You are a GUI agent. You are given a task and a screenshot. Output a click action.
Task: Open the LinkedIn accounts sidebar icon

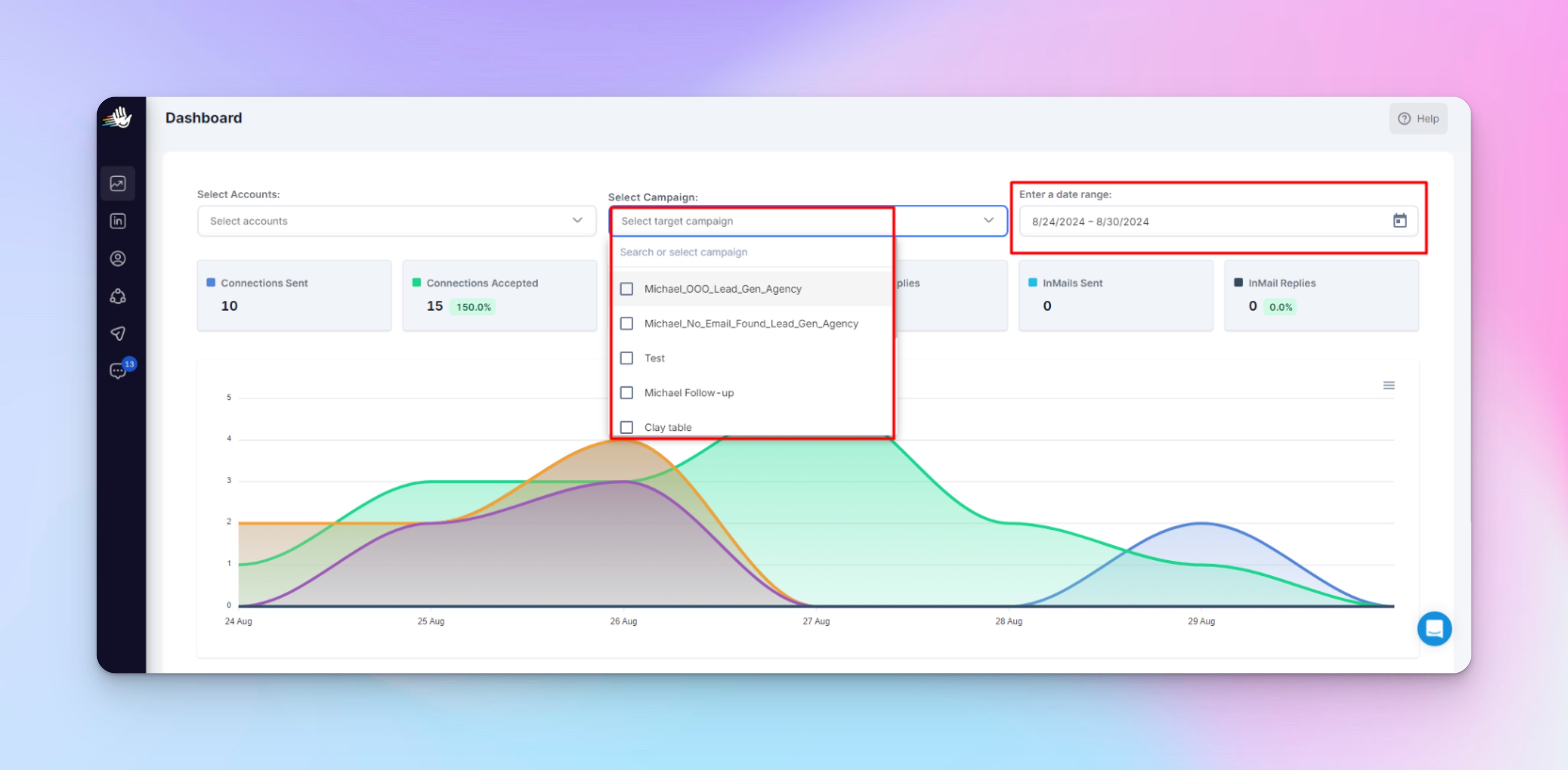pos(118,221)
